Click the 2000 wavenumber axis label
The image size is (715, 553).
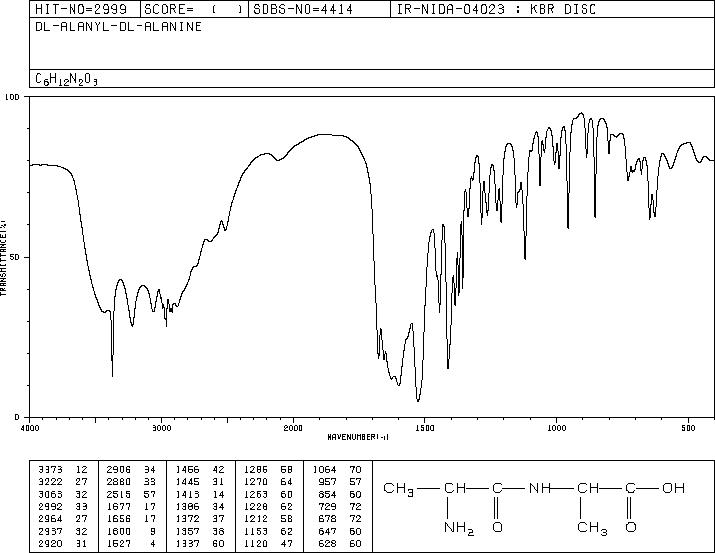point(293,428)
